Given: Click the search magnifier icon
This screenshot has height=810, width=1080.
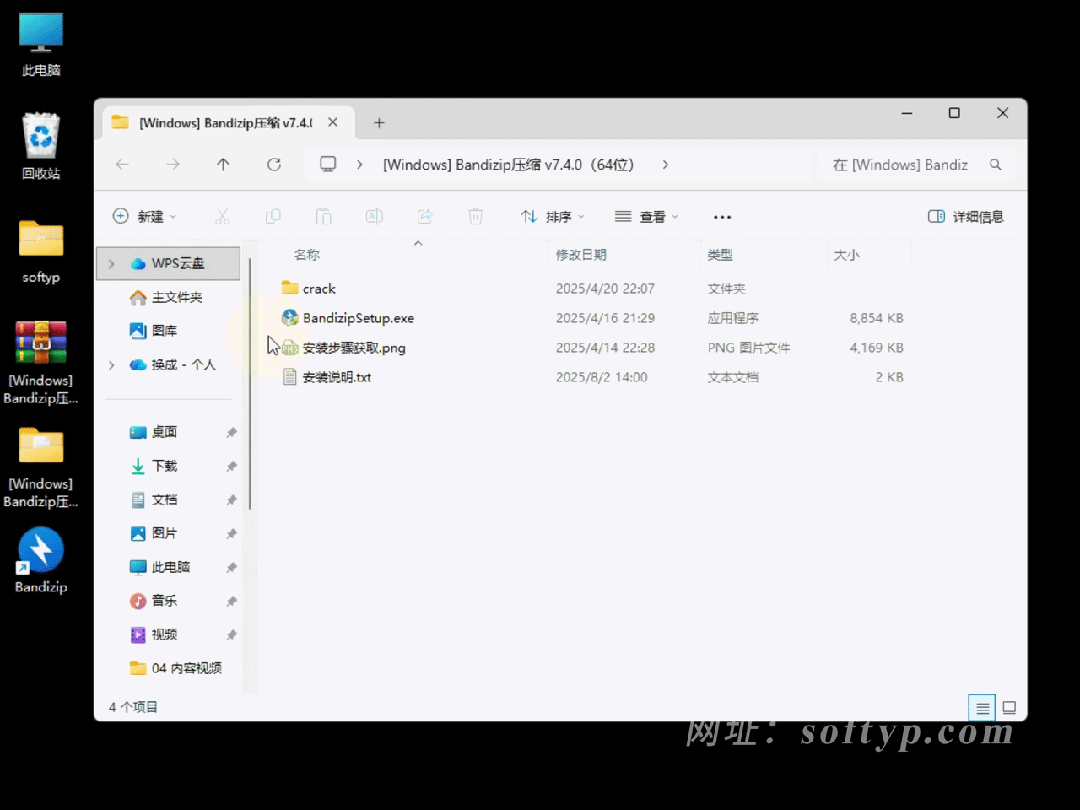Looking at the screenshot, I should coord(995,165).
